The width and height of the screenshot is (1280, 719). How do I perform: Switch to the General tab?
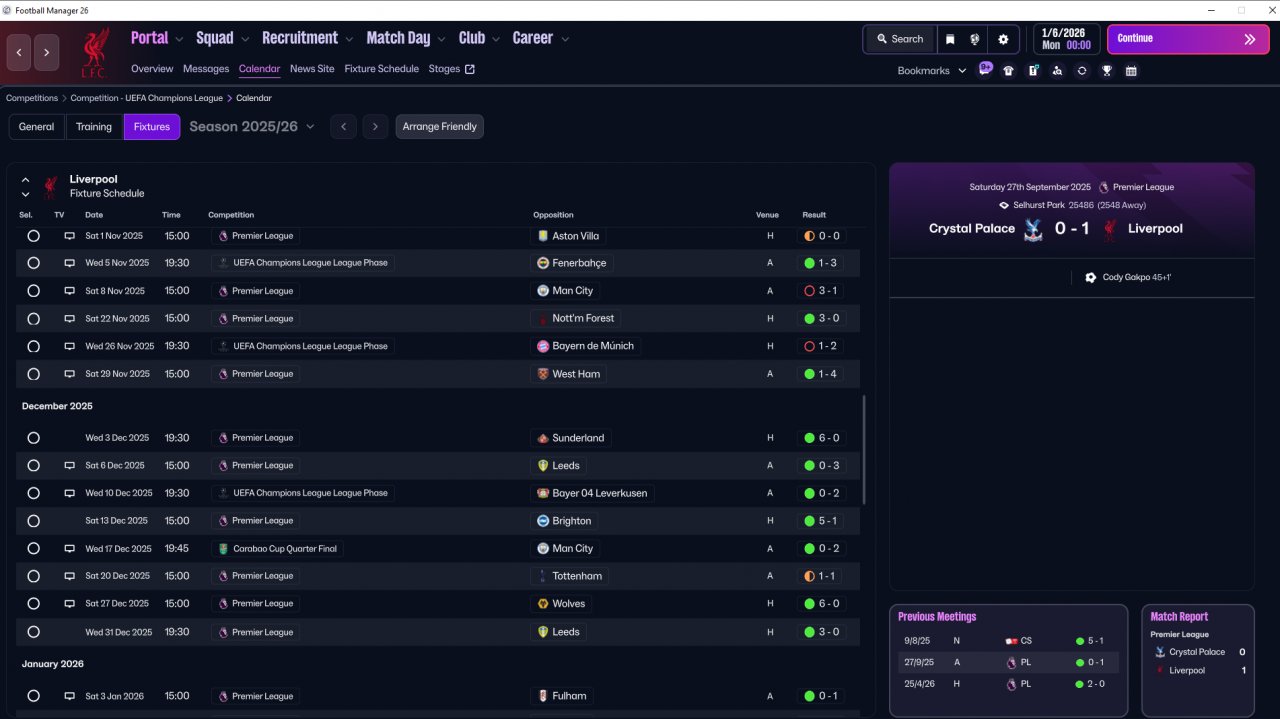pos(36,127)
